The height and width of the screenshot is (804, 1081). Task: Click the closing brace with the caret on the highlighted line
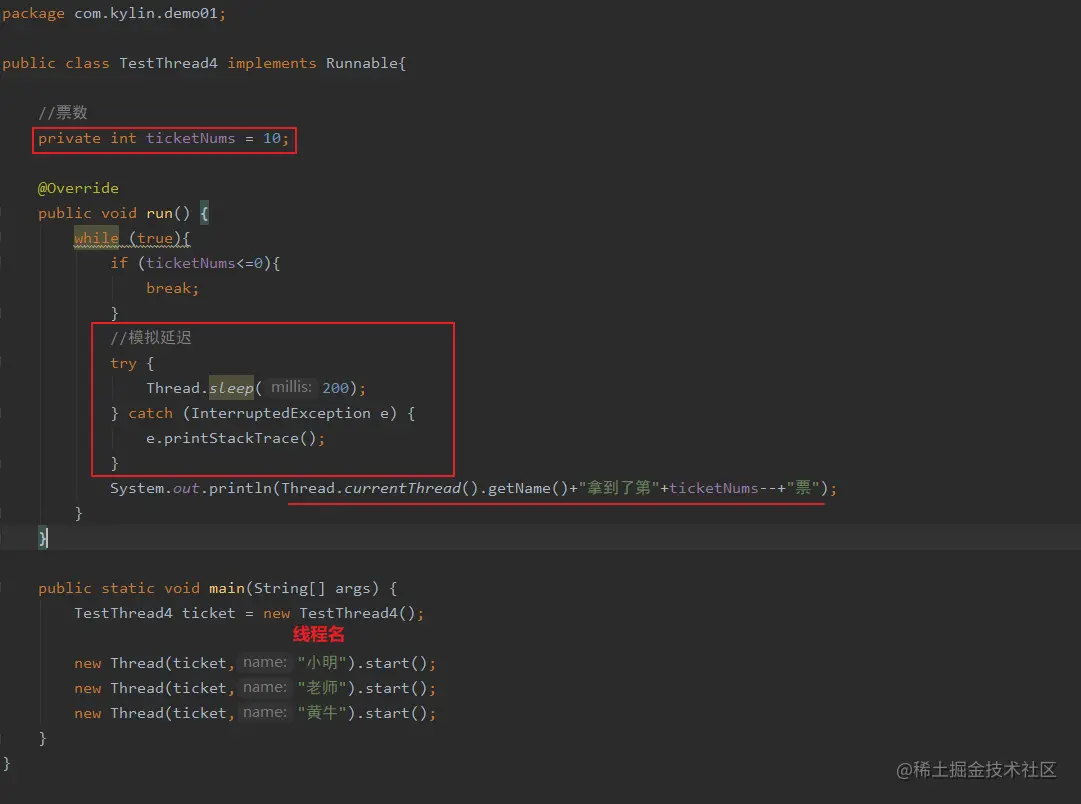click(43, 538)
